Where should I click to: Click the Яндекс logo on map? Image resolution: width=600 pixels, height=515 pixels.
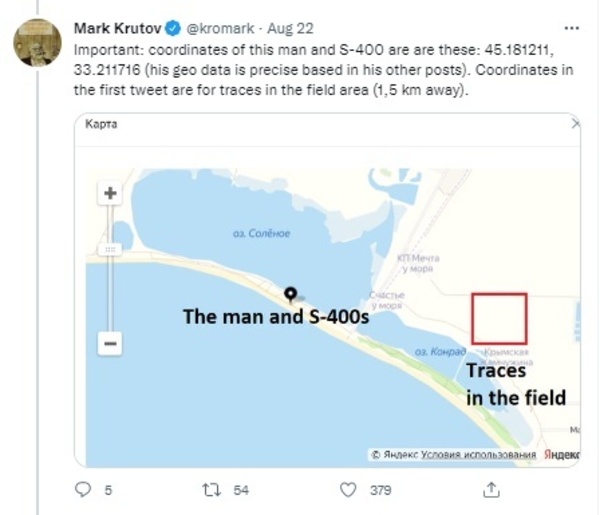click(x=562, y=454)
